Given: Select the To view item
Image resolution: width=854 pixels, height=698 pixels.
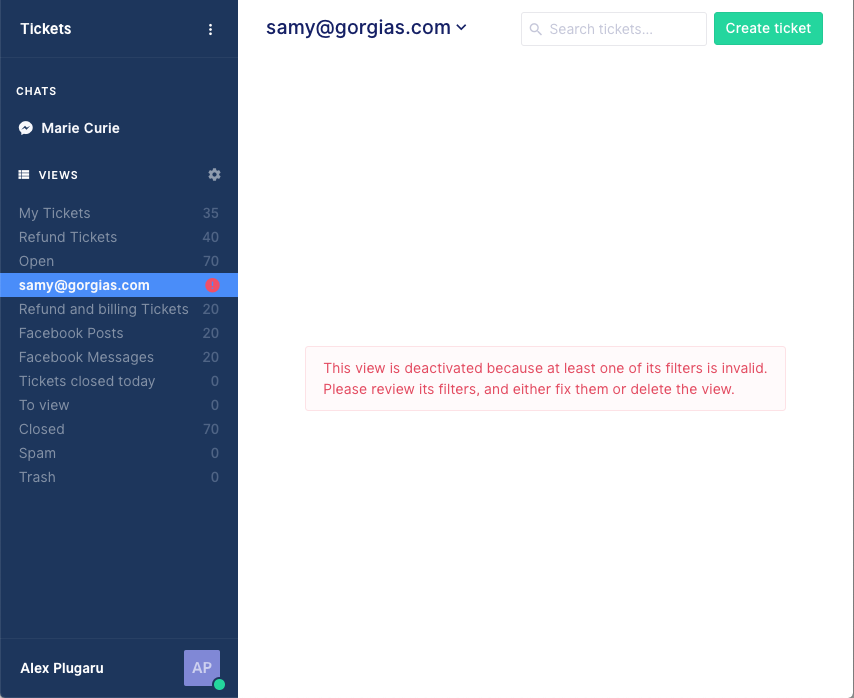Looking at the screenshot, I should tap(119, 405).
